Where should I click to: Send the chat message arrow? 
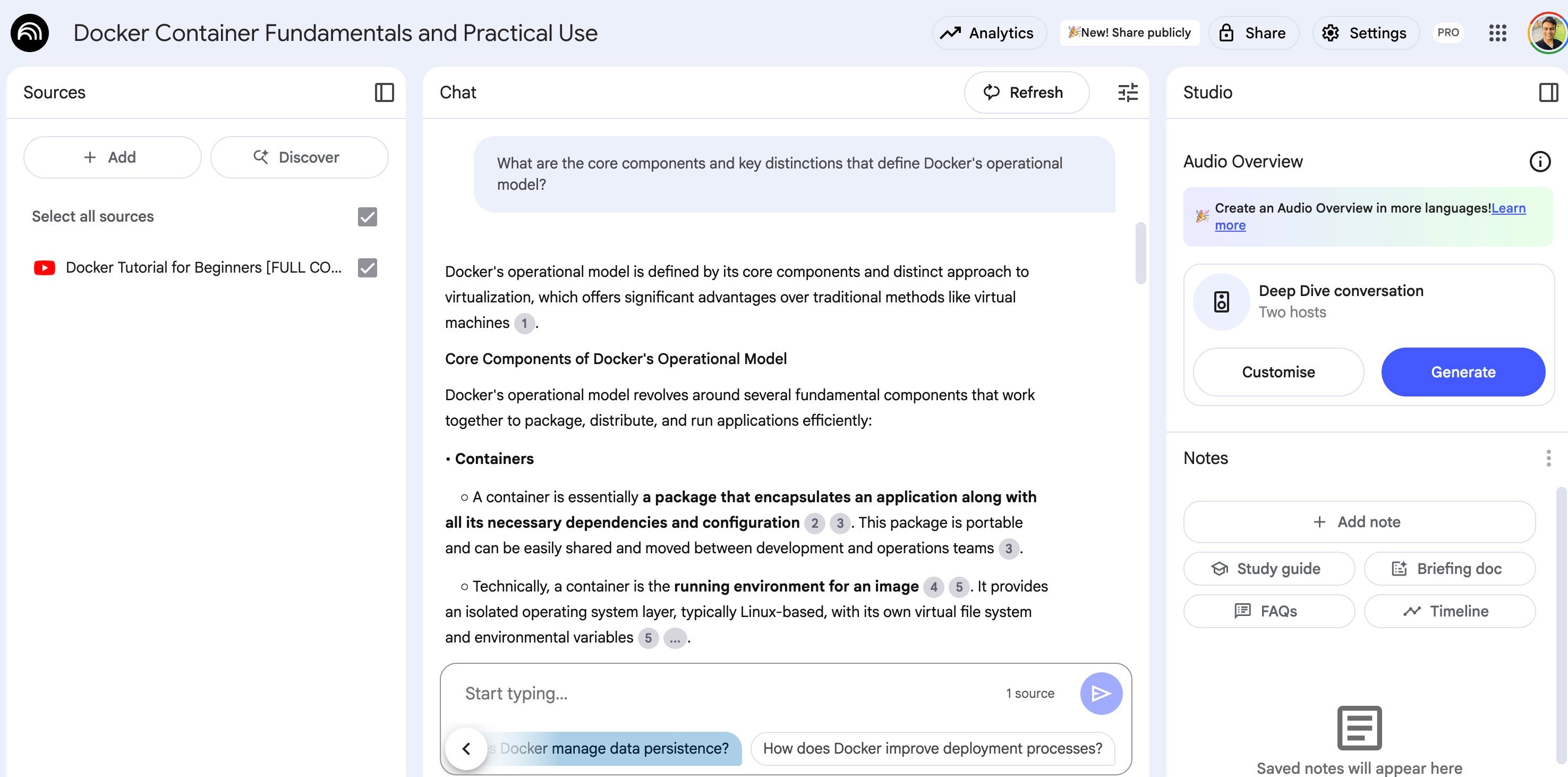pos(1101,693)
